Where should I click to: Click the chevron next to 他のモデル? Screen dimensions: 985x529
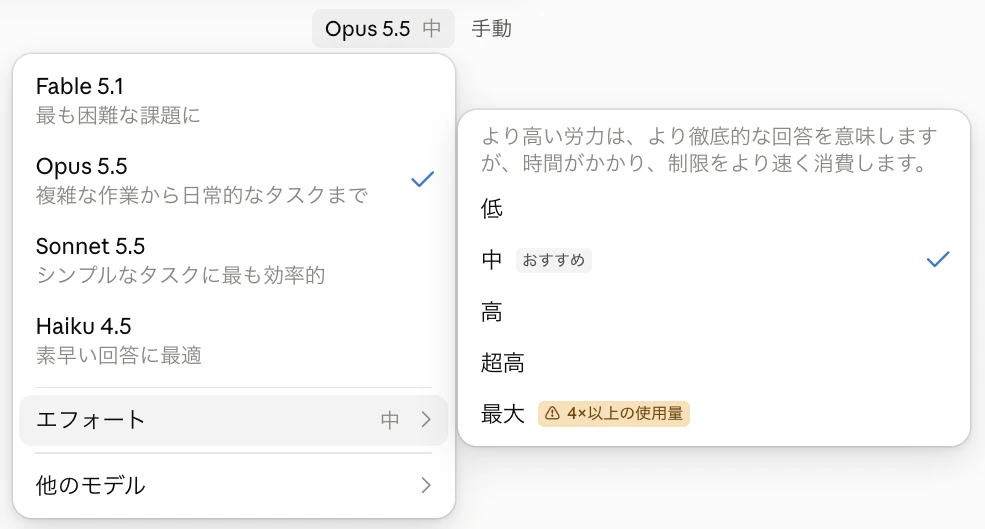click(x=427, y=485)
